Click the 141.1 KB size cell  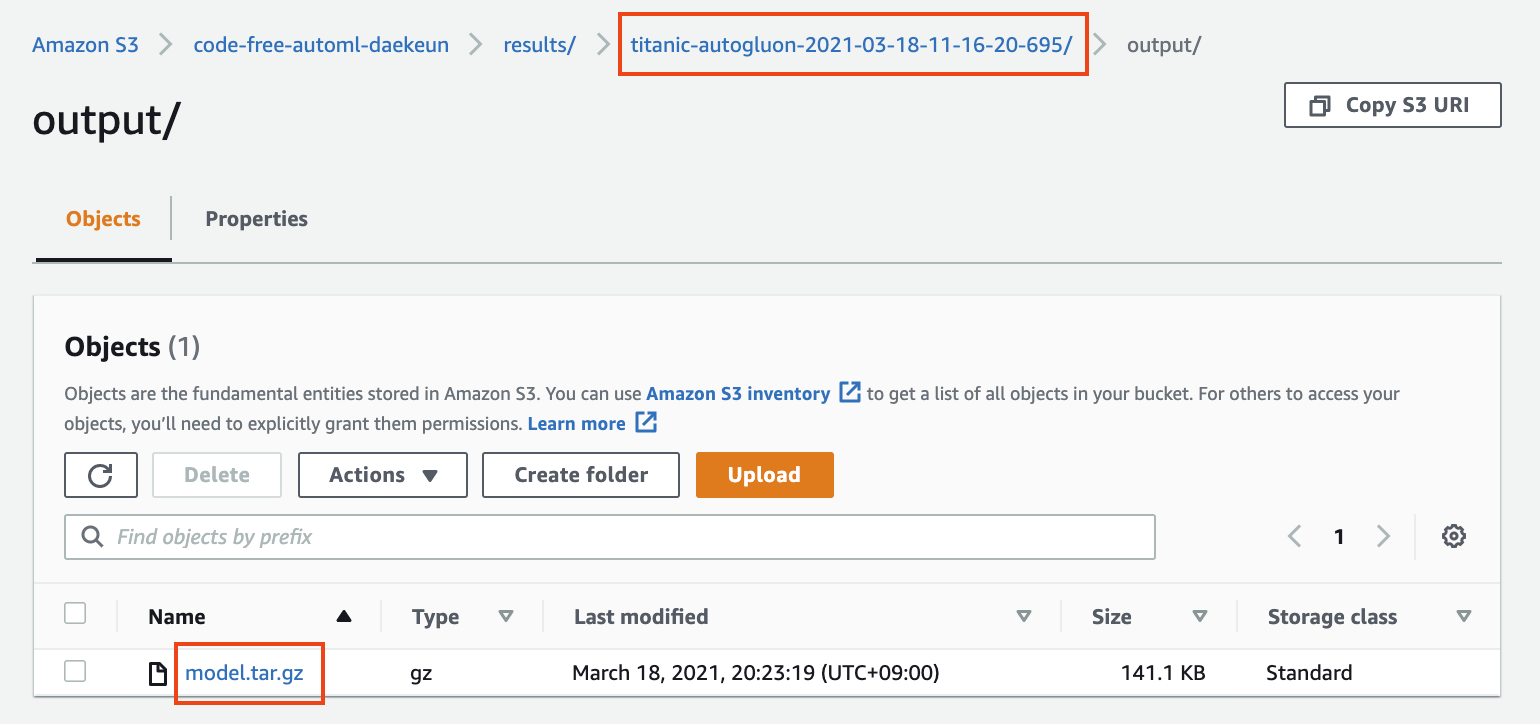click(x=1162, y=673)
